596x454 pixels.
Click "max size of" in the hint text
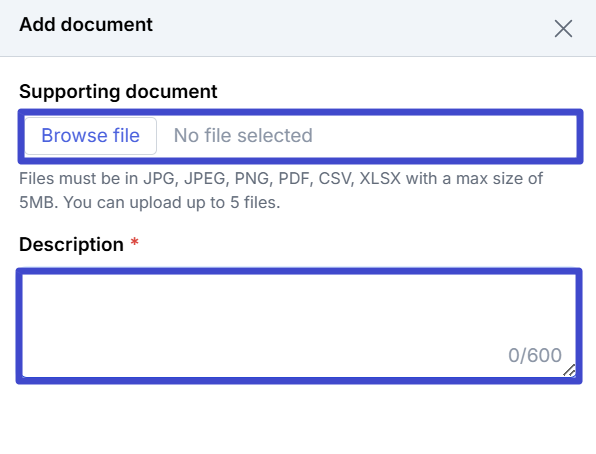pyautogui.click(x=499, y=178)
